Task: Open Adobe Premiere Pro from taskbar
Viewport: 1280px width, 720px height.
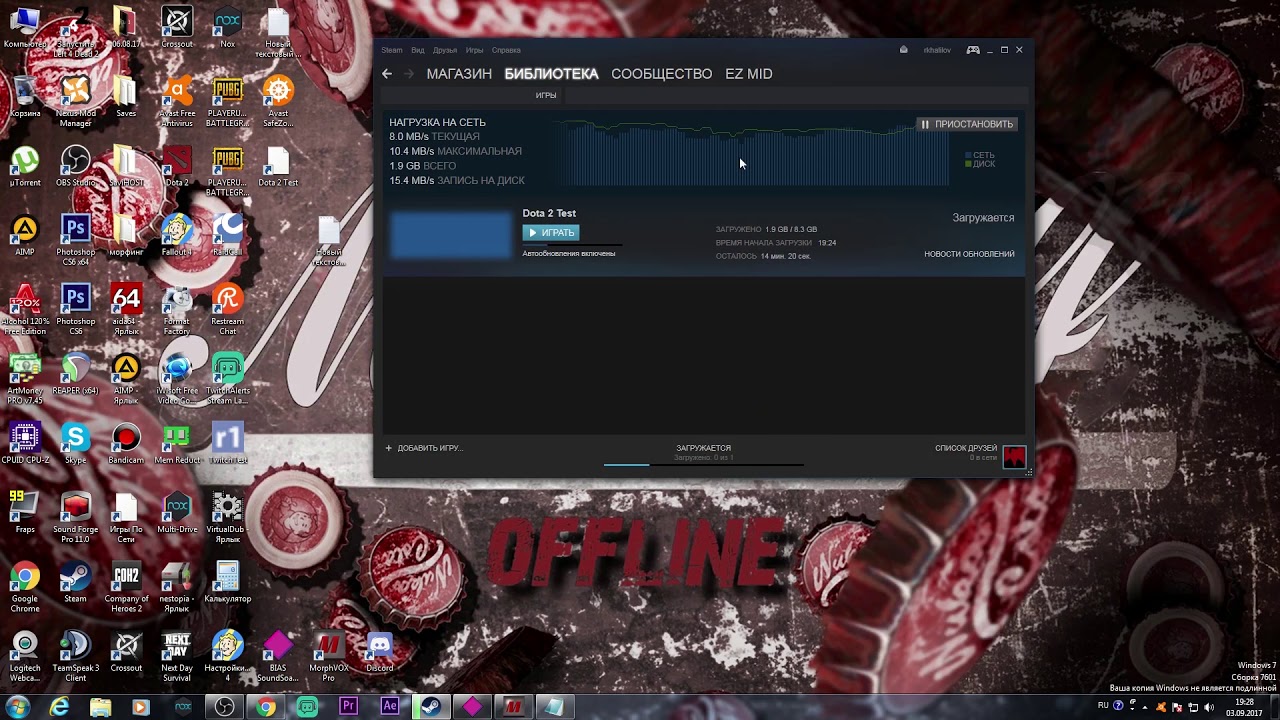Action: (x=349, y=707)
